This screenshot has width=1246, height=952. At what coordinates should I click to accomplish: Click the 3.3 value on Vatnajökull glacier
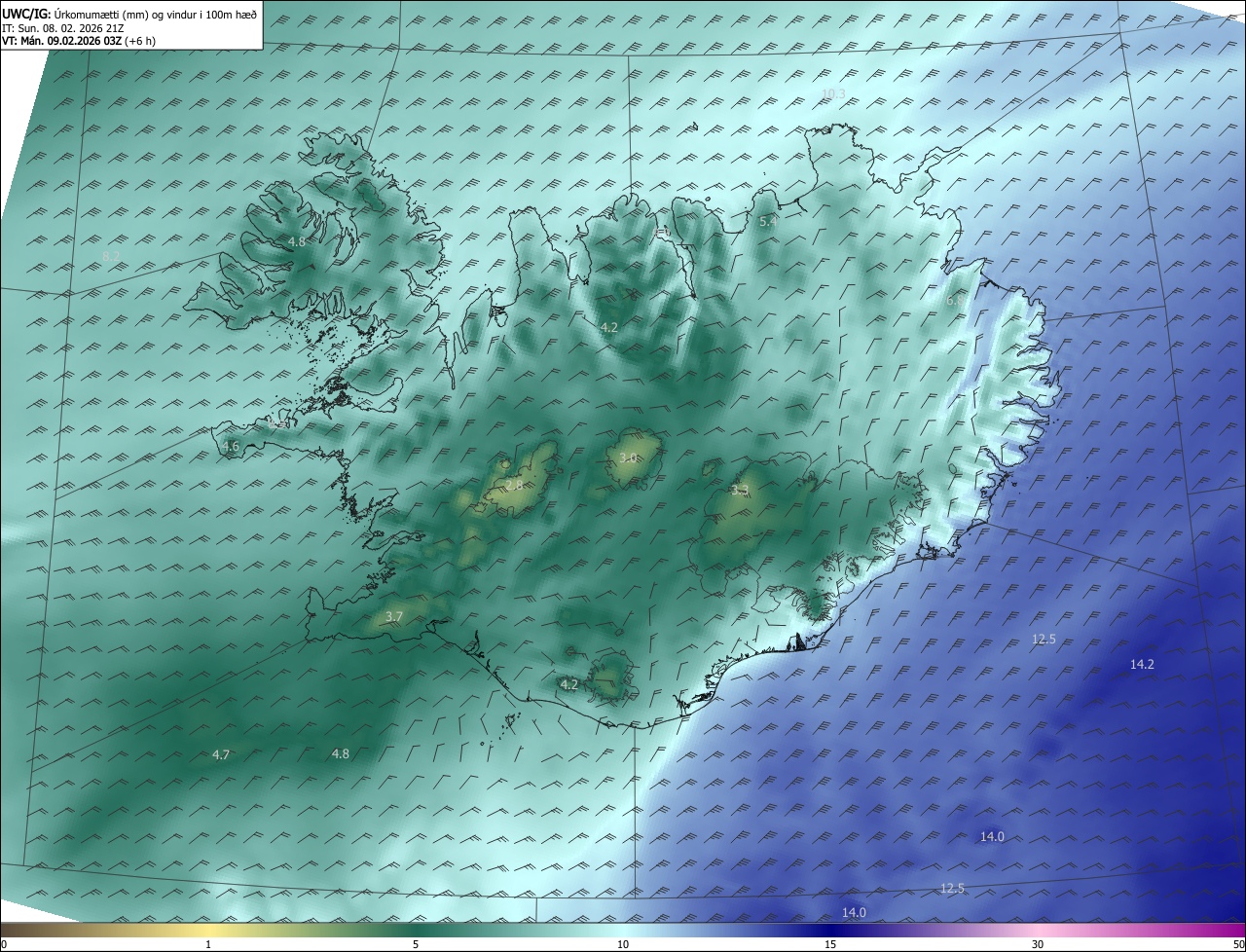tap(739, 491)
